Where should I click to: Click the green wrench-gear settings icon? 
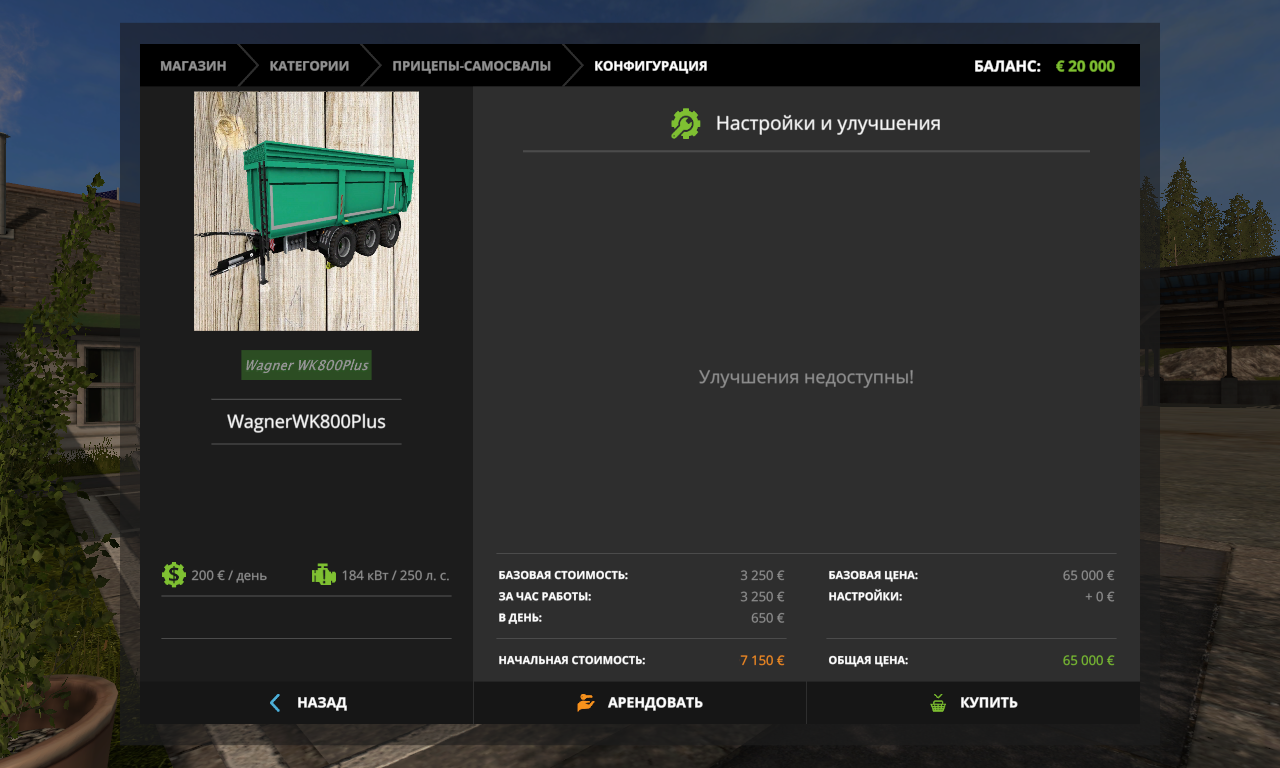[685, 124]
